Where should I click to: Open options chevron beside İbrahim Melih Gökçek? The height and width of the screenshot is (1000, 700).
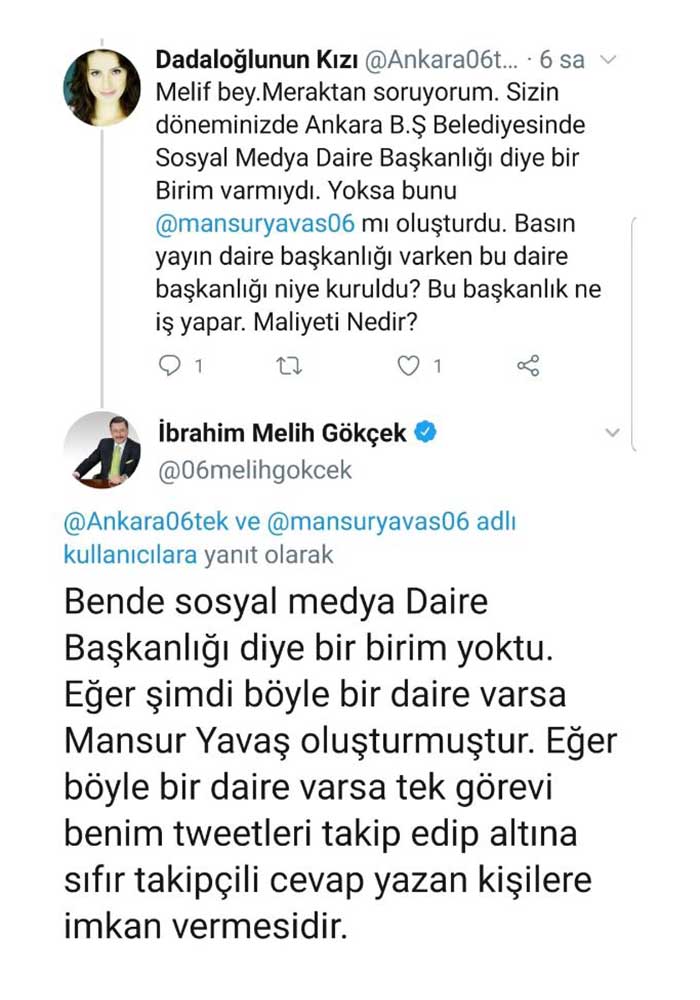(x=613, y=433)
